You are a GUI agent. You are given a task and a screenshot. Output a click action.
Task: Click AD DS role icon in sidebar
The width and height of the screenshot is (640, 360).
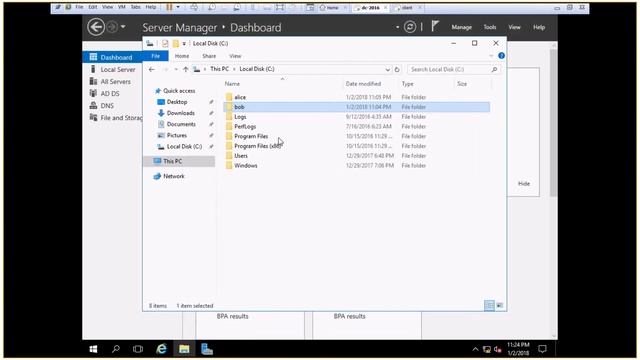(x=93, y=93)
